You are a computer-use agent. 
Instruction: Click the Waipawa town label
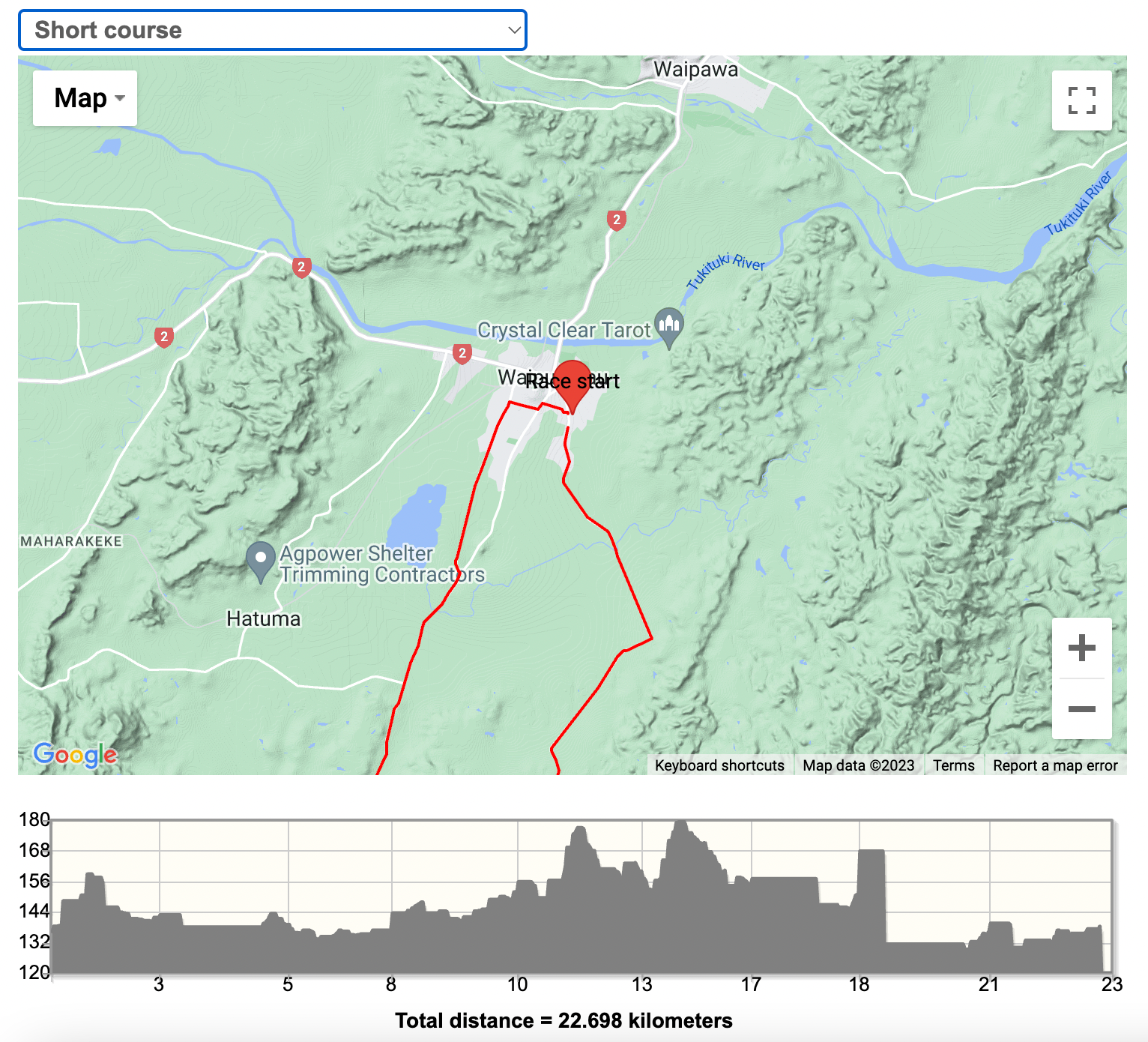(695, 70)
